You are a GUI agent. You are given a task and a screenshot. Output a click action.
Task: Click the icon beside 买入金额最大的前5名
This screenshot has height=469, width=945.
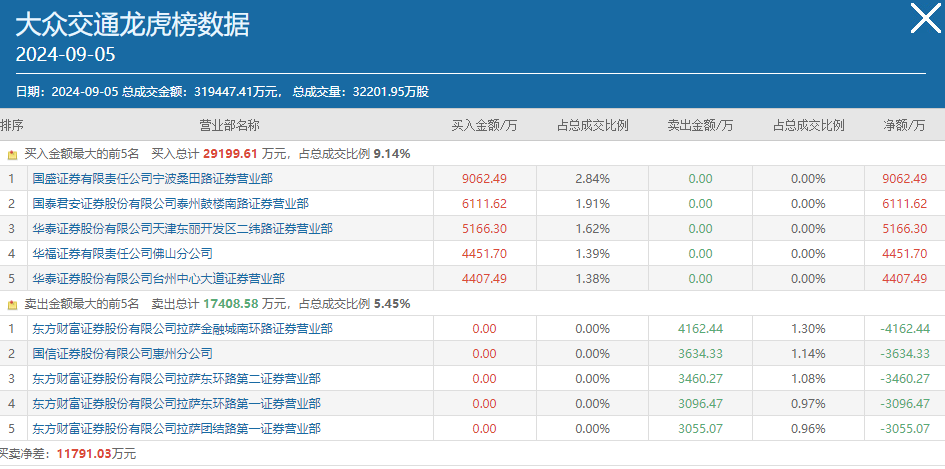click(x=12, y=155)
